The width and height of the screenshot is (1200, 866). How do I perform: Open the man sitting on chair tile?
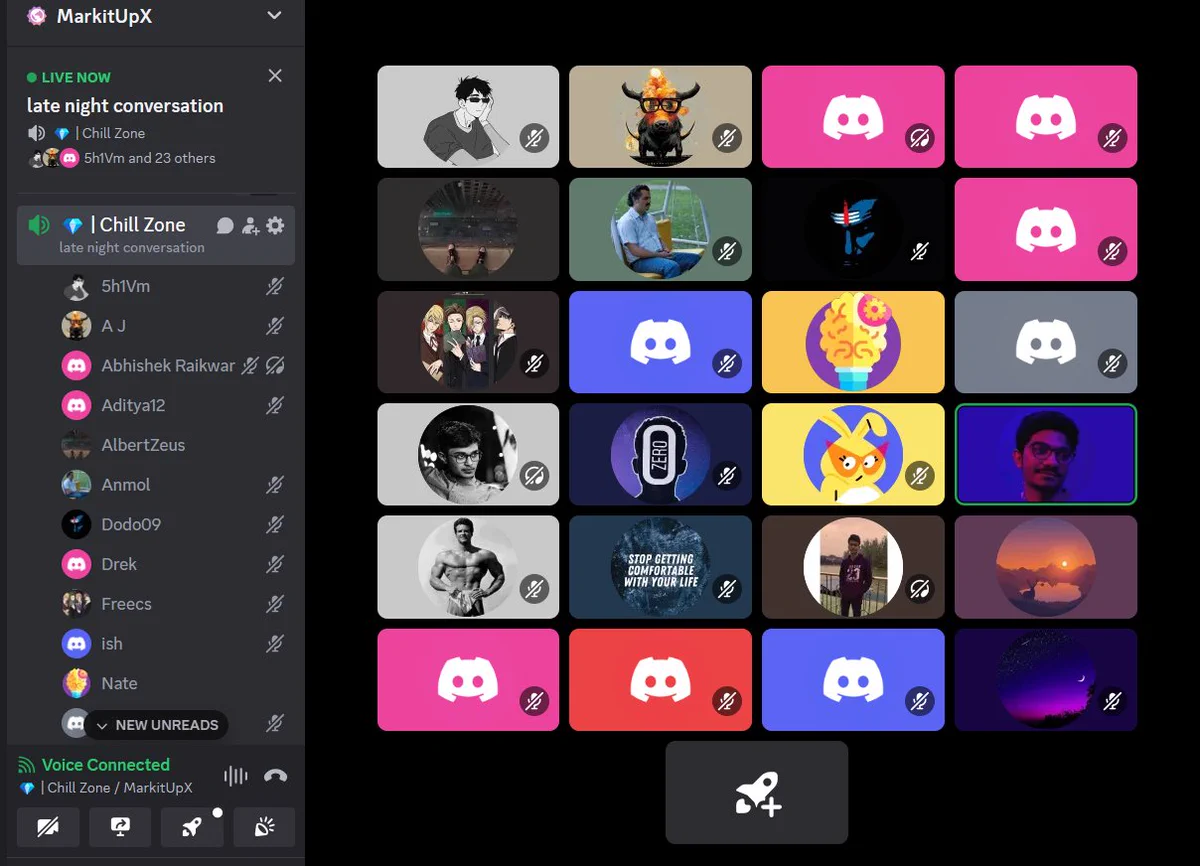[660, 229]
